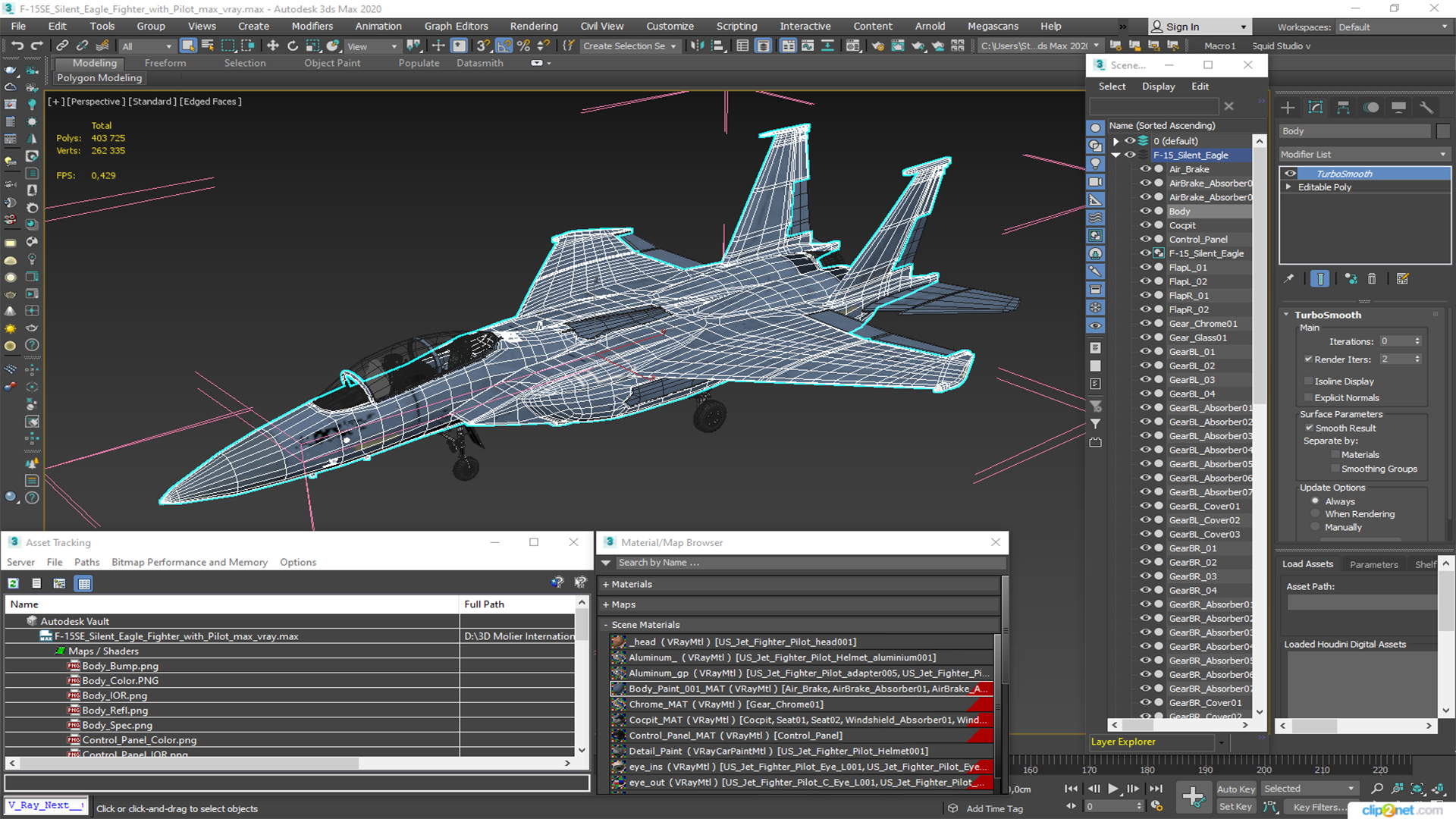This screenshot has width=1456, height=819.
Task: Toggle visibility eye of Cocpit object
Action: click(x=1145, y=225)
